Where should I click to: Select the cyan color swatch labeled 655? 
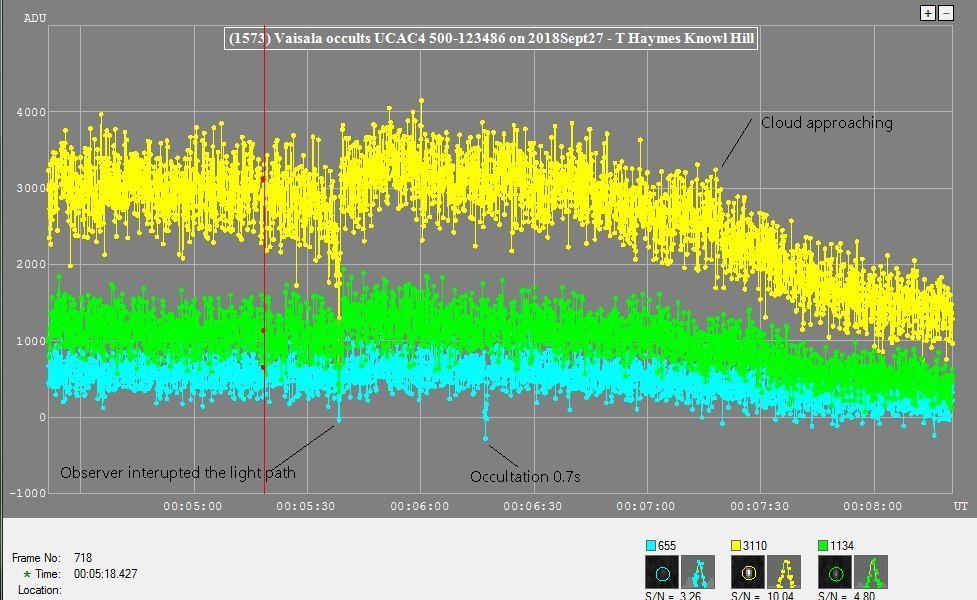point(651,546)
